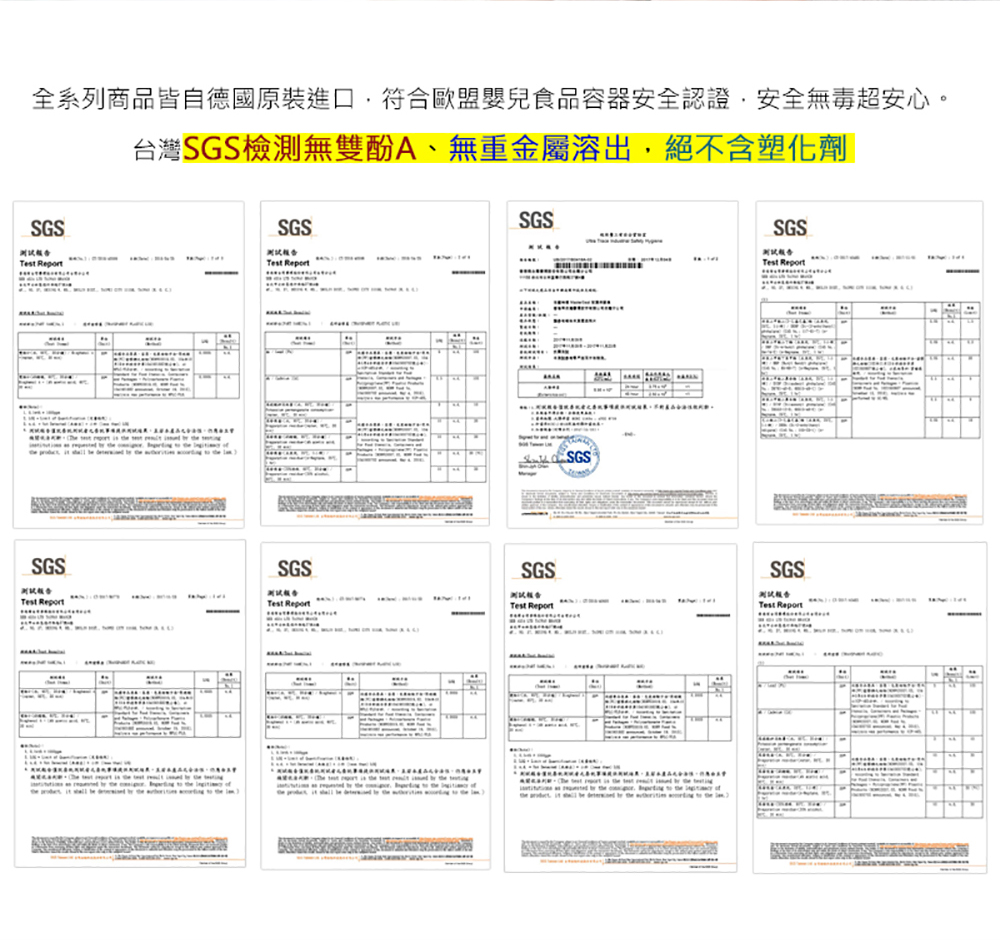Click the blue text "無重金屬溶出"
1000x940 pixels.
pos(540,149)
